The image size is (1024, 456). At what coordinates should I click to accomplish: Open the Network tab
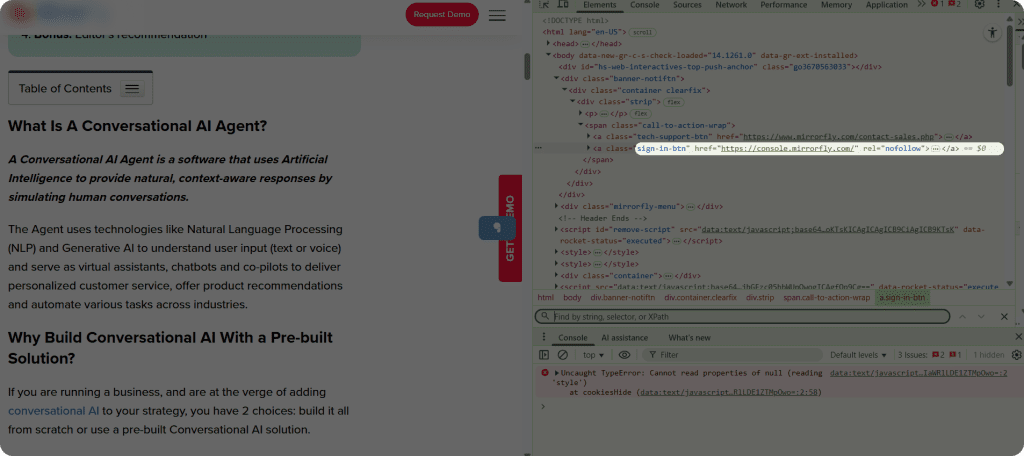731,5
